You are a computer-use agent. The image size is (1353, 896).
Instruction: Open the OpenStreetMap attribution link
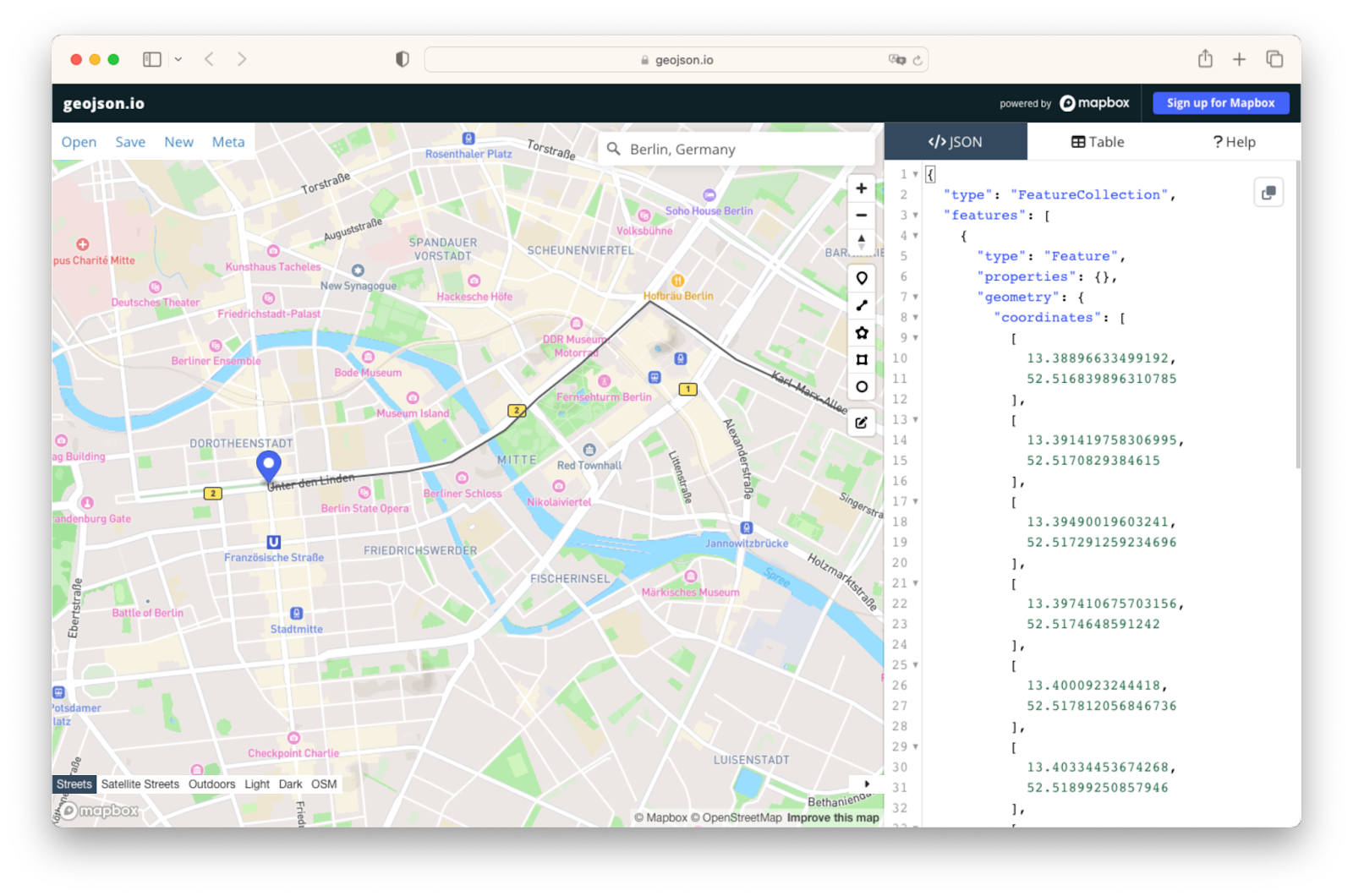736,817
